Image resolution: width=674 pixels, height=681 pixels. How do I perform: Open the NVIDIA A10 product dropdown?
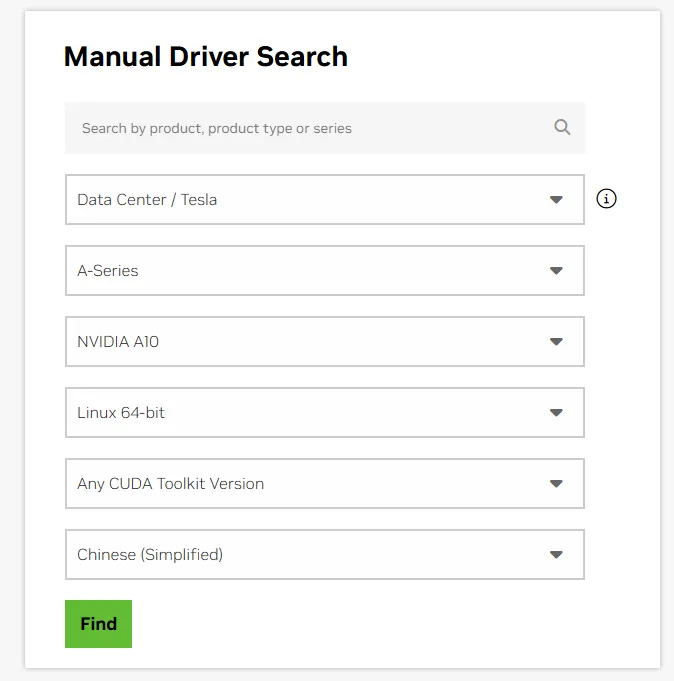click(x=325, y=341)
